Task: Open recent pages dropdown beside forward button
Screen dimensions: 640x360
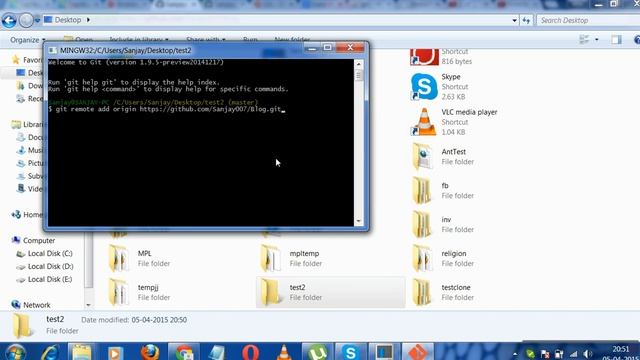Action: tap(37, 20)
